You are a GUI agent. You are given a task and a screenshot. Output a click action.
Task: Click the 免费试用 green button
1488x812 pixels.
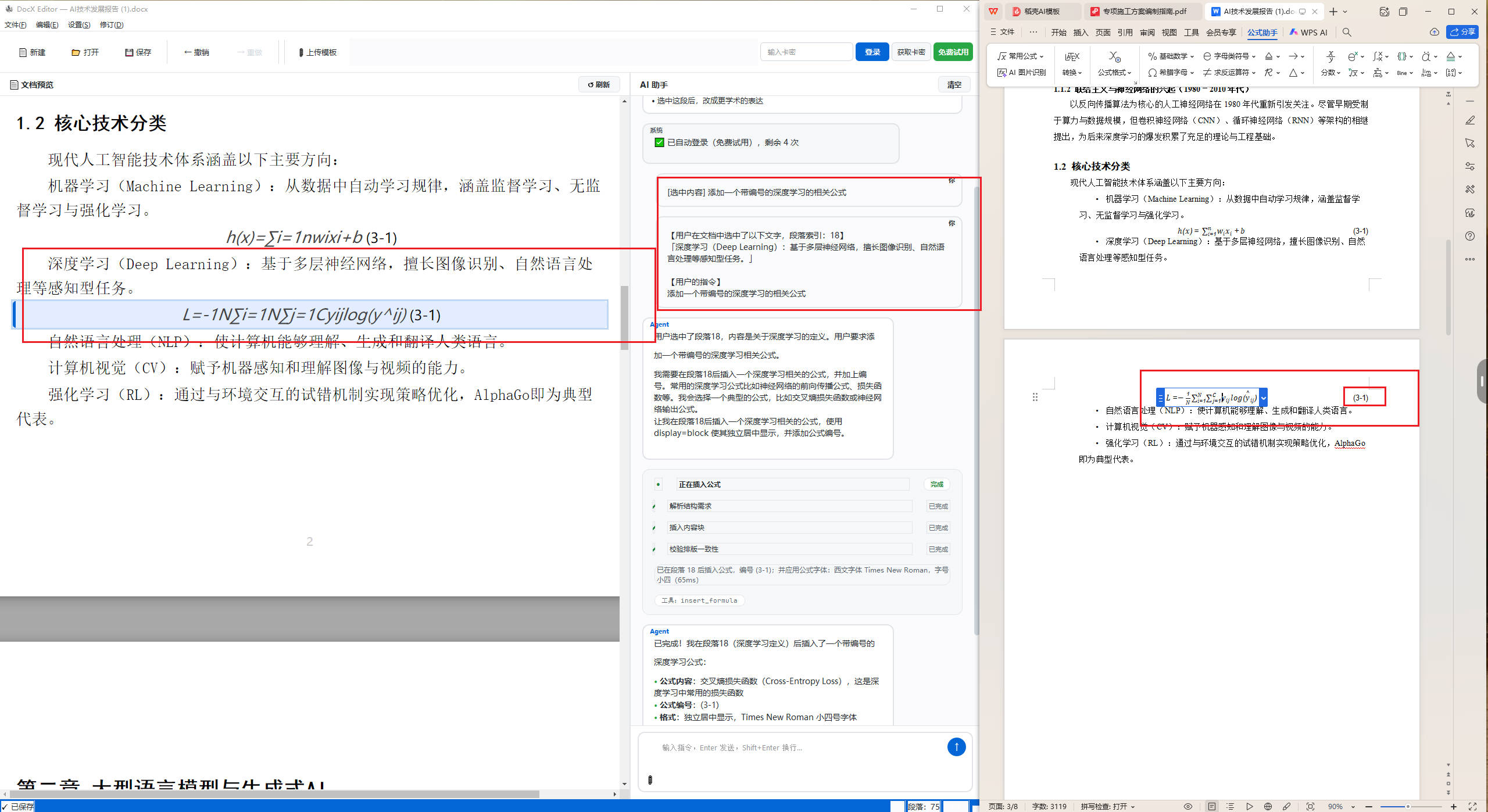tap(953, 52)
